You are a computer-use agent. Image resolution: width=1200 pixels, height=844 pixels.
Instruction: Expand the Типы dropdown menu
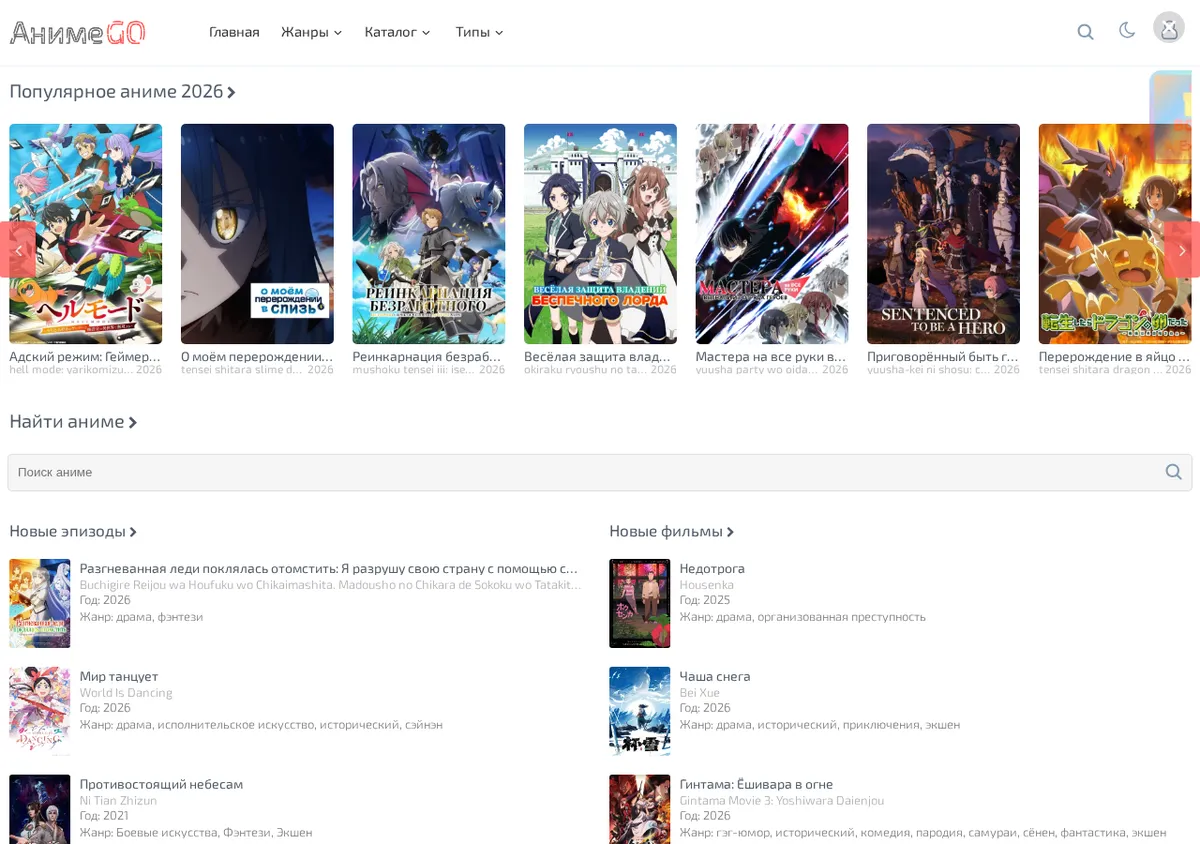[x=480, y=32]
